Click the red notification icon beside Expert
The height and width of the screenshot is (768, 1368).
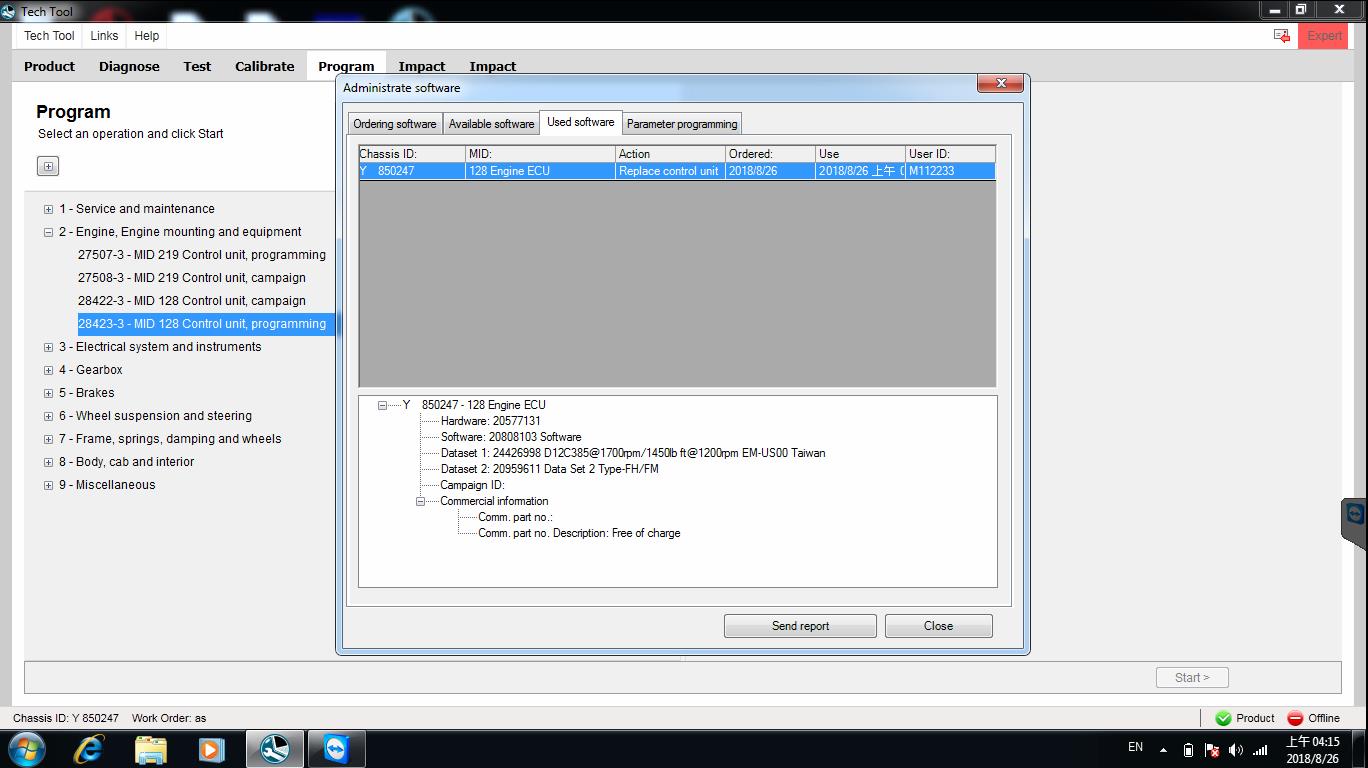click(1281, 36)
